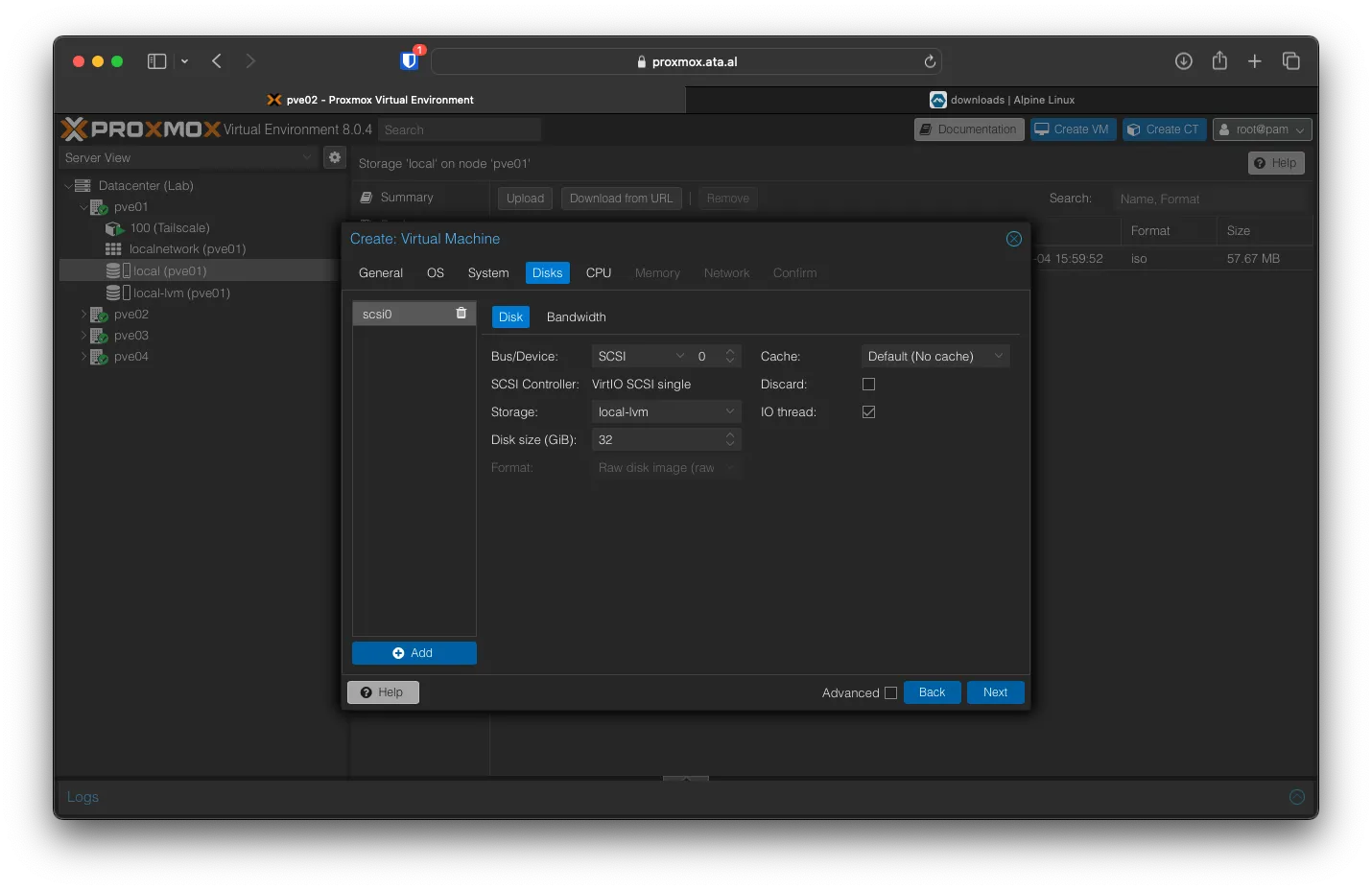This screenshot has height=890, width=1372.
Task: Switch to the CPU tab
Action: coord(599,273)
